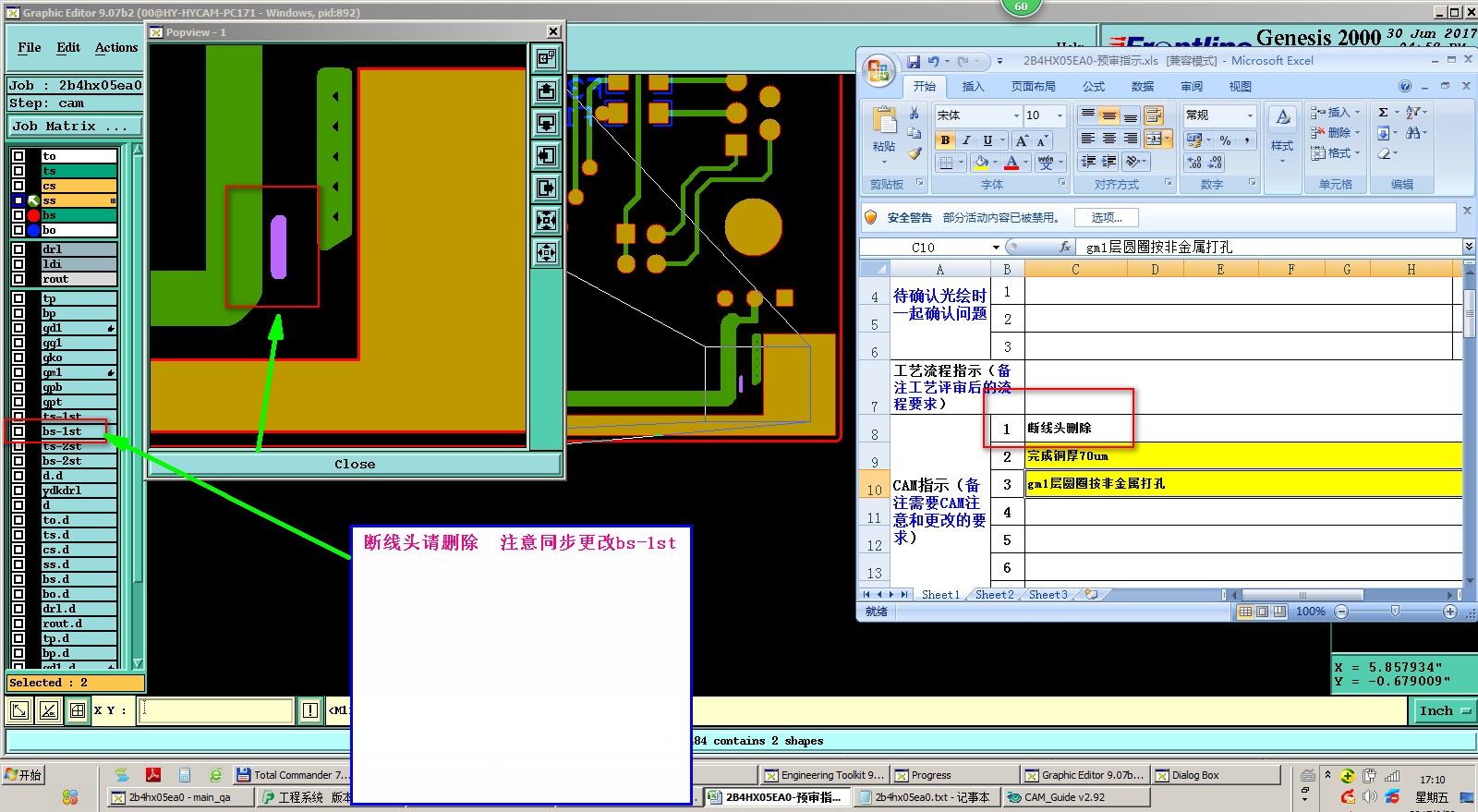Save the Excel workbook with the disk icon
1478x812 pixels.
[x=913, y=61]
